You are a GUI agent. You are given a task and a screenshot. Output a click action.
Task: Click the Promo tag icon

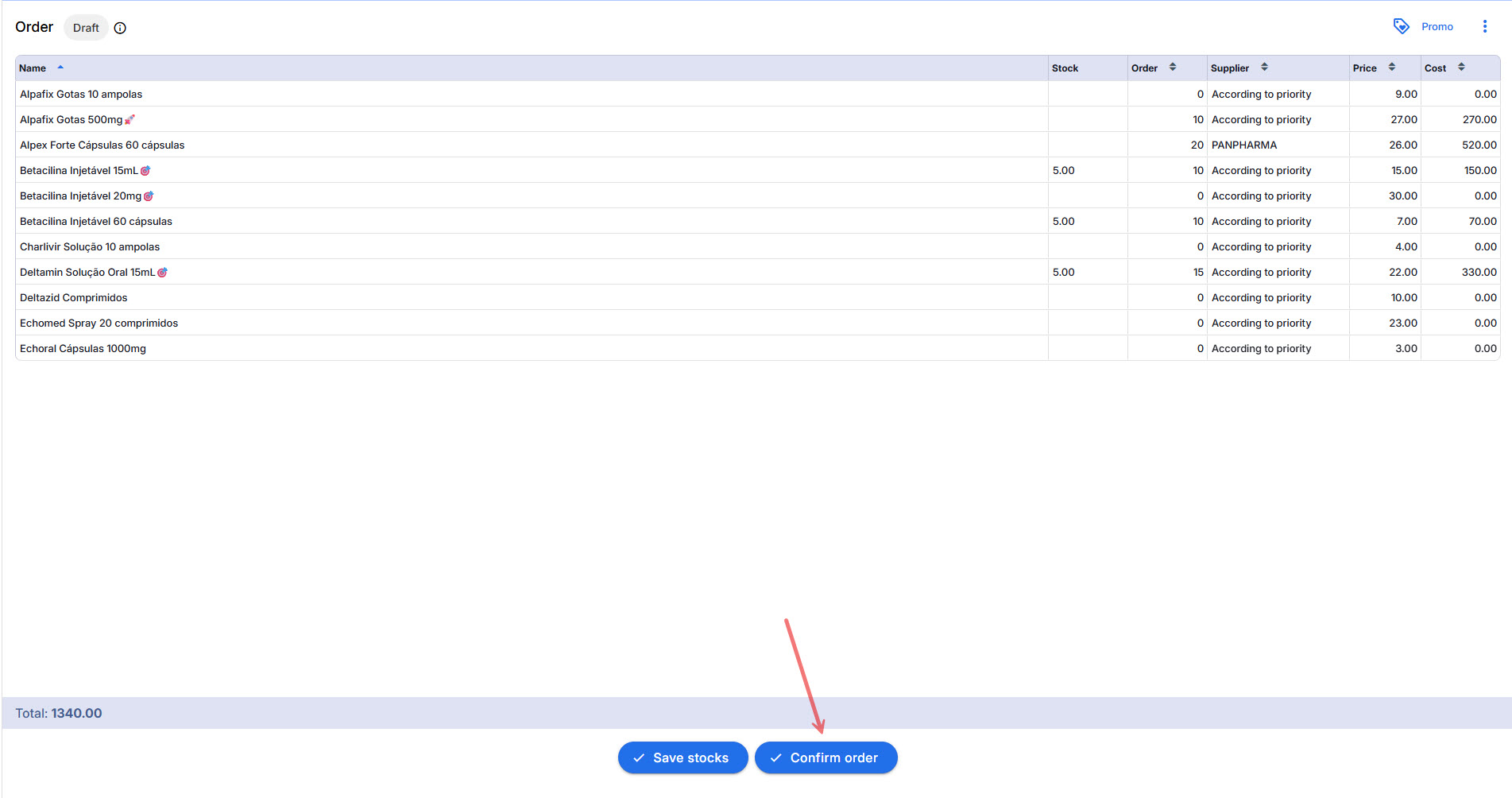[x=1402, y=26]
